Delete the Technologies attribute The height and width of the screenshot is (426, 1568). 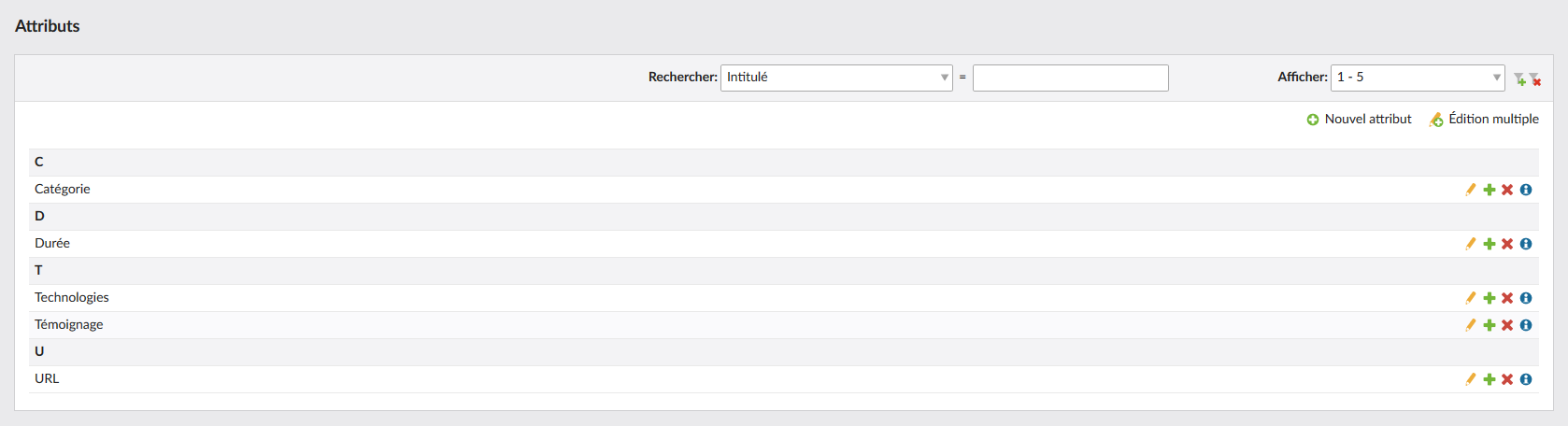click(x=1507, y=298)
